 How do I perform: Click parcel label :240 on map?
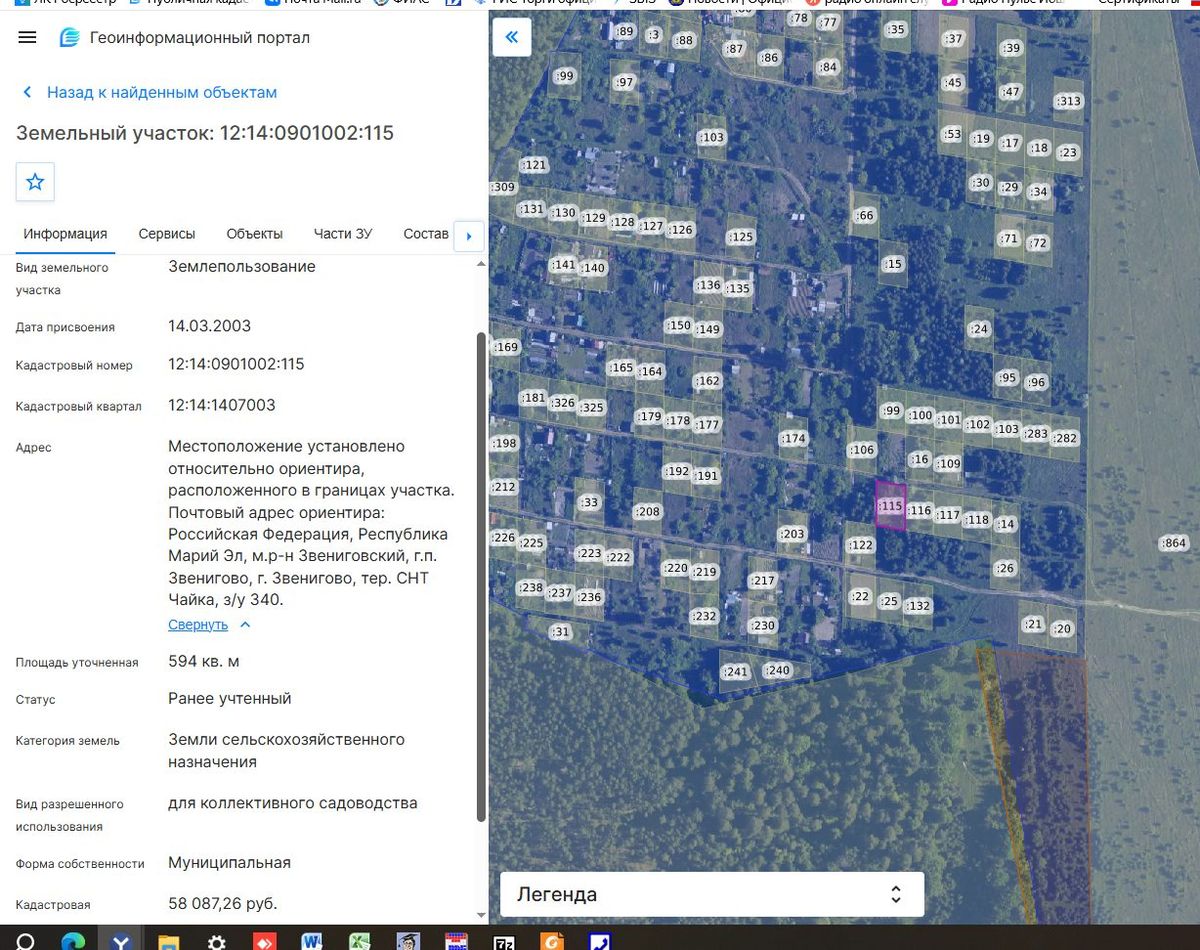coord(777,670)
